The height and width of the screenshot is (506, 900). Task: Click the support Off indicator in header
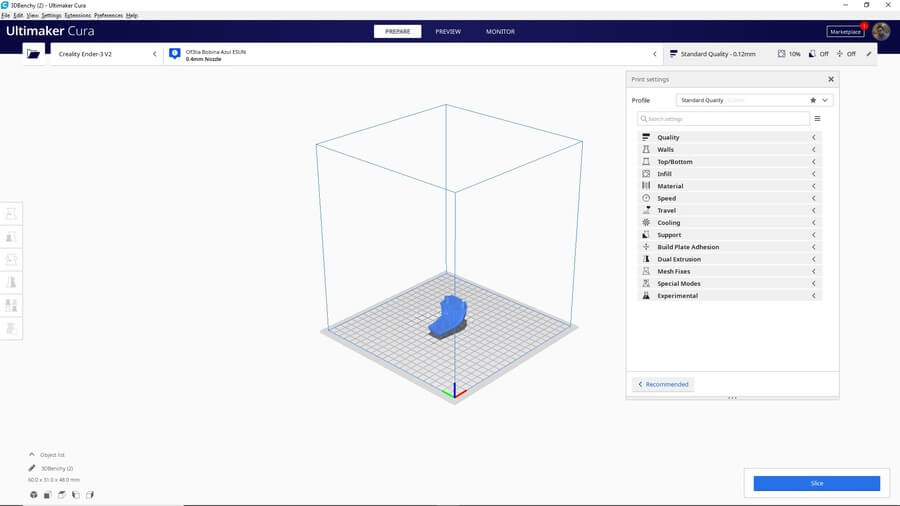click(x=818, y=54)
